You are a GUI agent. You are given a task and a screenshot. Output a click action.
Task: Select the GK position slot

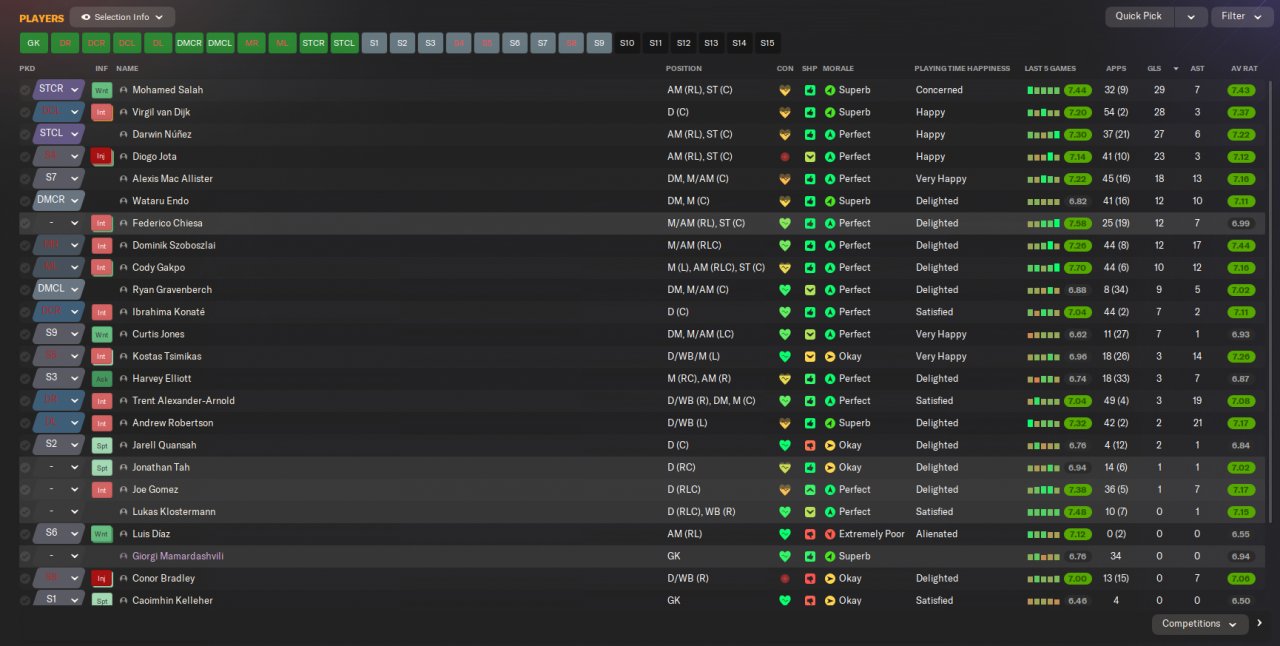click(x=34, y=43)
